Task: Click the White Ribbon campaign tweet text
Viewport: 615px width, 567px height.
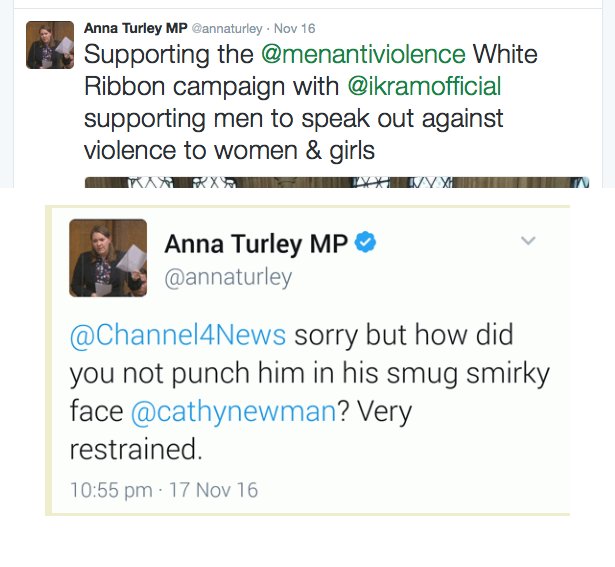Action: [311, 102]
